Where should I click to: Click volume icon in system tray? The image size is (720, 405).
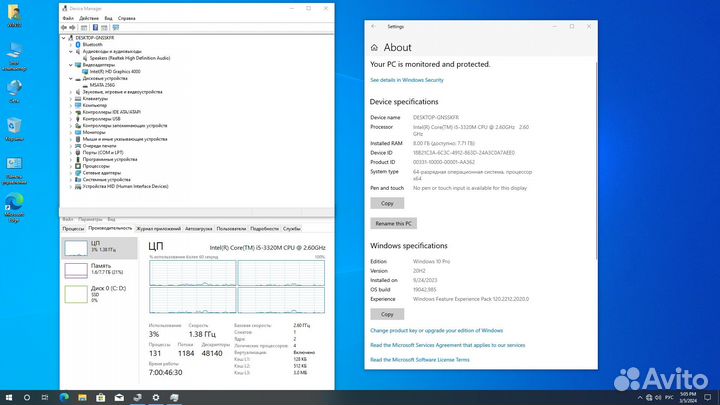point(658,398)
